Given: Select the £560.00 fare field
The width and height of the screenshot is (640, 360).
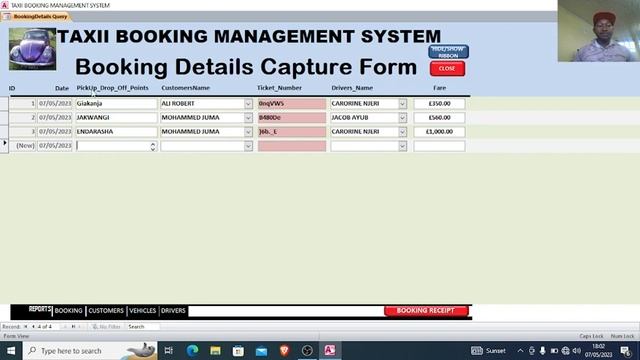Looking at the screenshot, I should click(x=439, y=118).
